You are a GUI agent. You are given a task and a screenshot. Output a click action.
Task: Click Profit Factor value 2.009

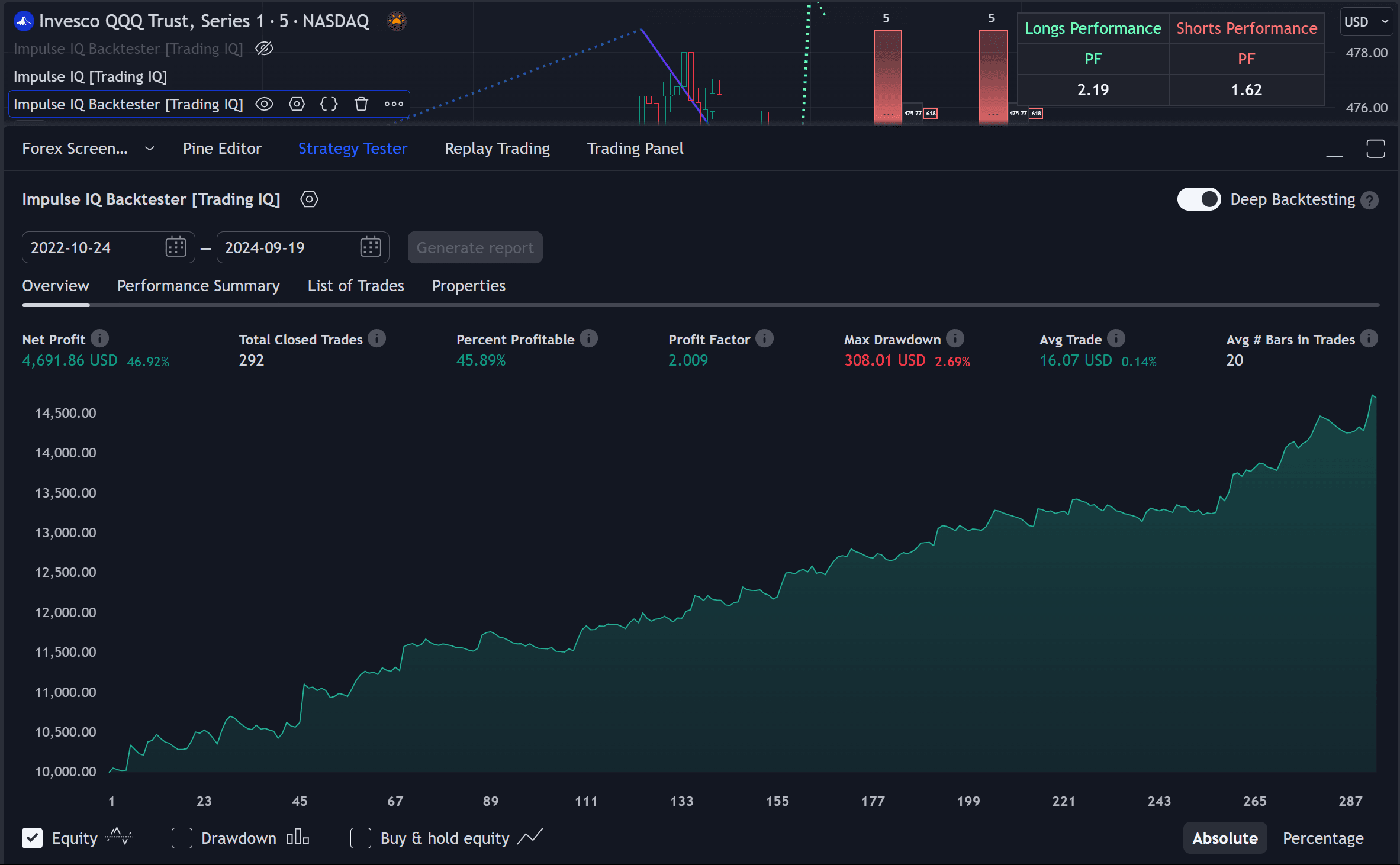[688, 360]
